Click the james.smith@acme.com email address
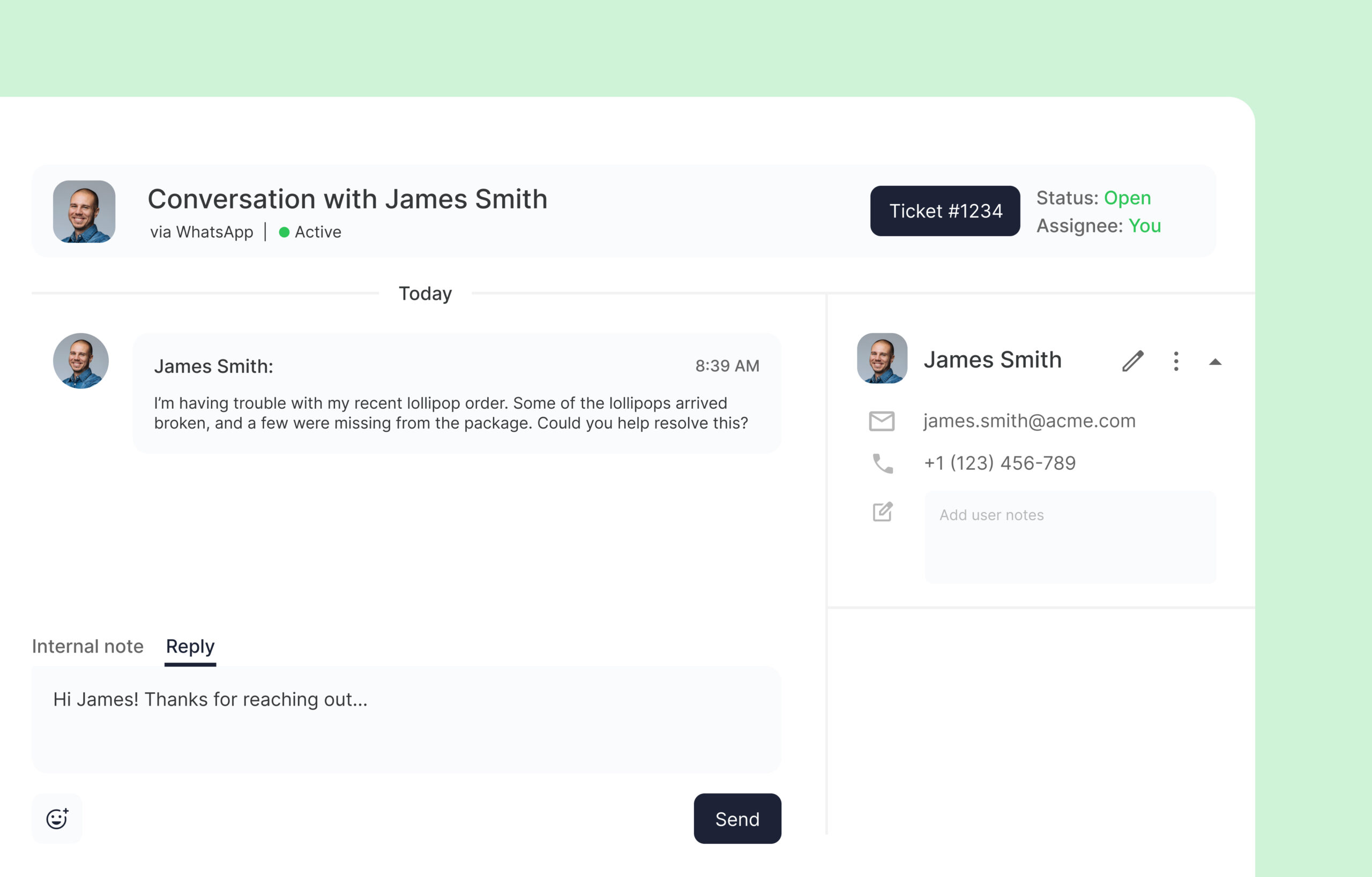1372x877 pixels. click(x=1029, y=421)
